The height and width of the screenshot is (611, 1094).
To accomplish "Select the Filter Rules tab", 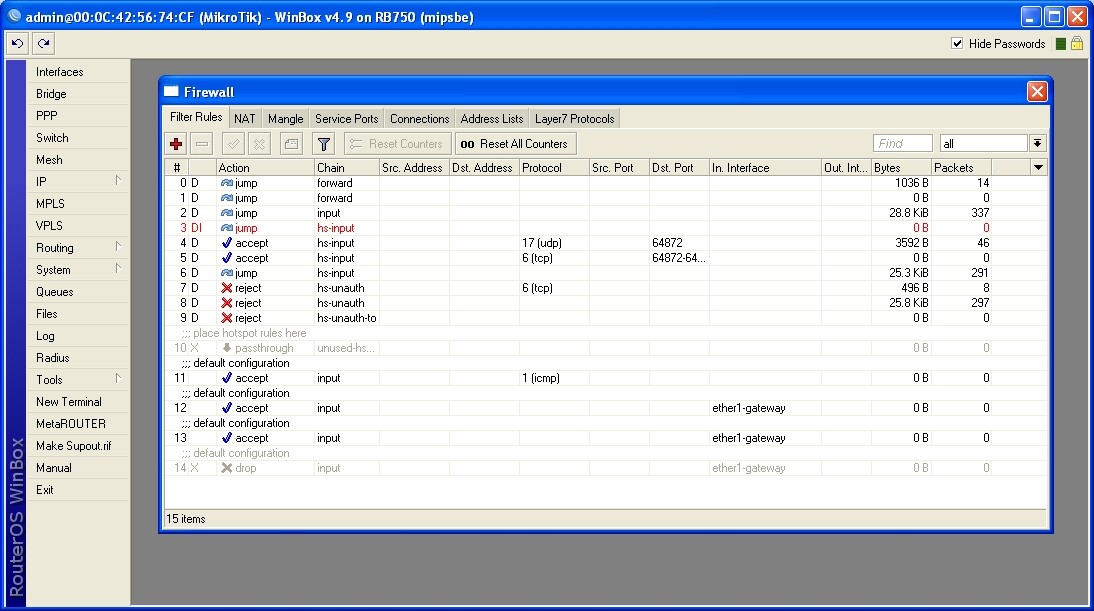I will coord(196,117).
